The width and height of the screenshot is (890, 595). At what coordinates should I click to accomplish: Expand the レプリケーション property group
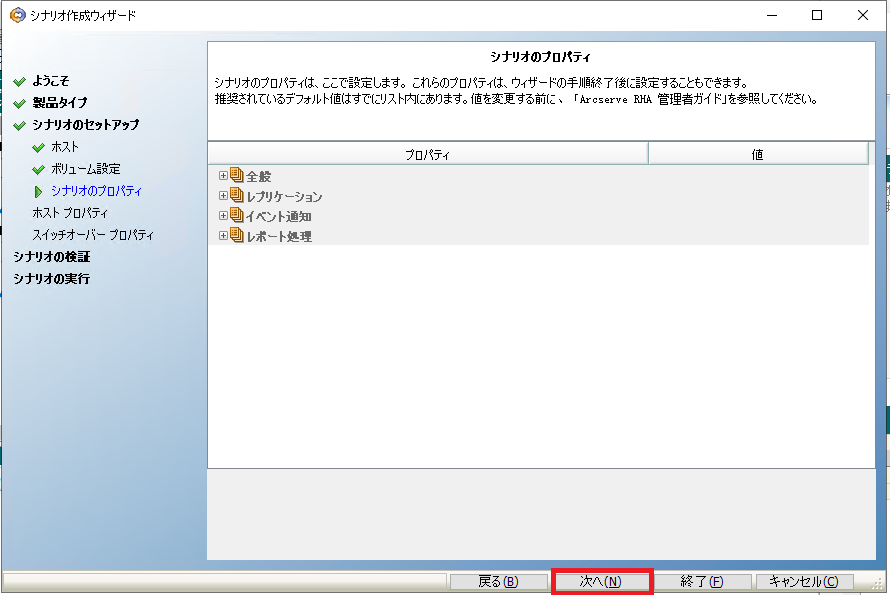pos(223,195)
